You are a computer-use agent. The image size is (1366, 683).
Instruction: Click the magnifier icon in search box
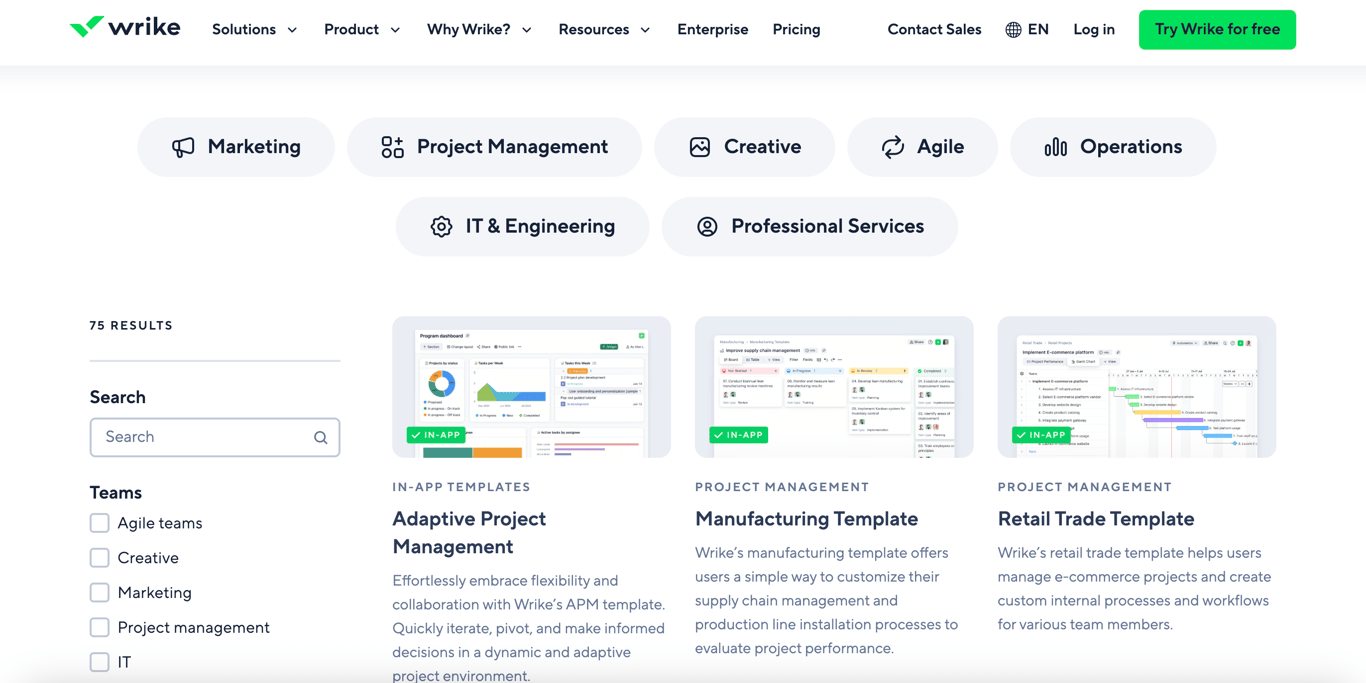(320, 438)
